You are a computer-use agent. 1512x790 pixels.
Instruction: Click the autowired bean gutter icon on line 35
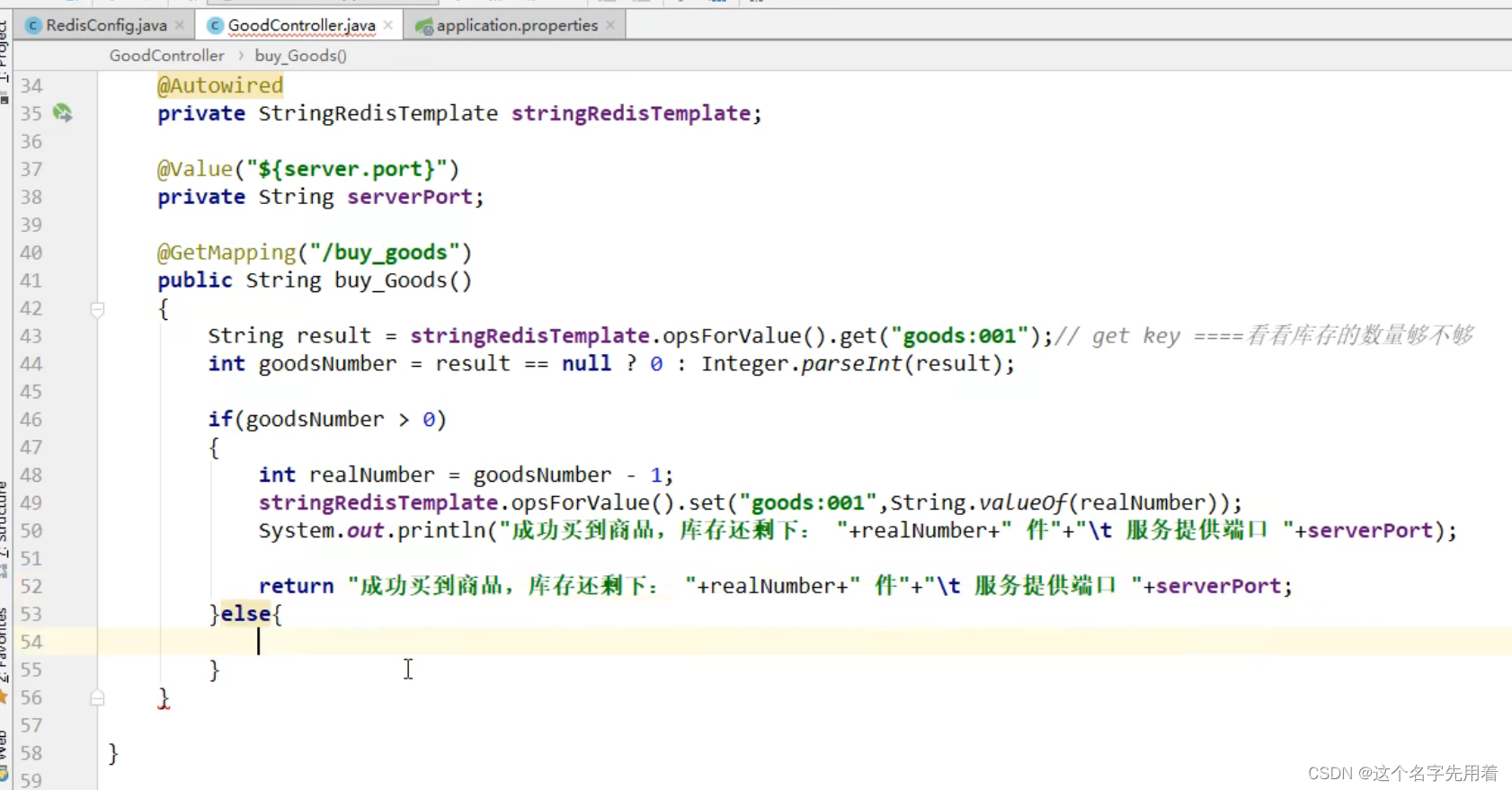(x=62, y=113)
